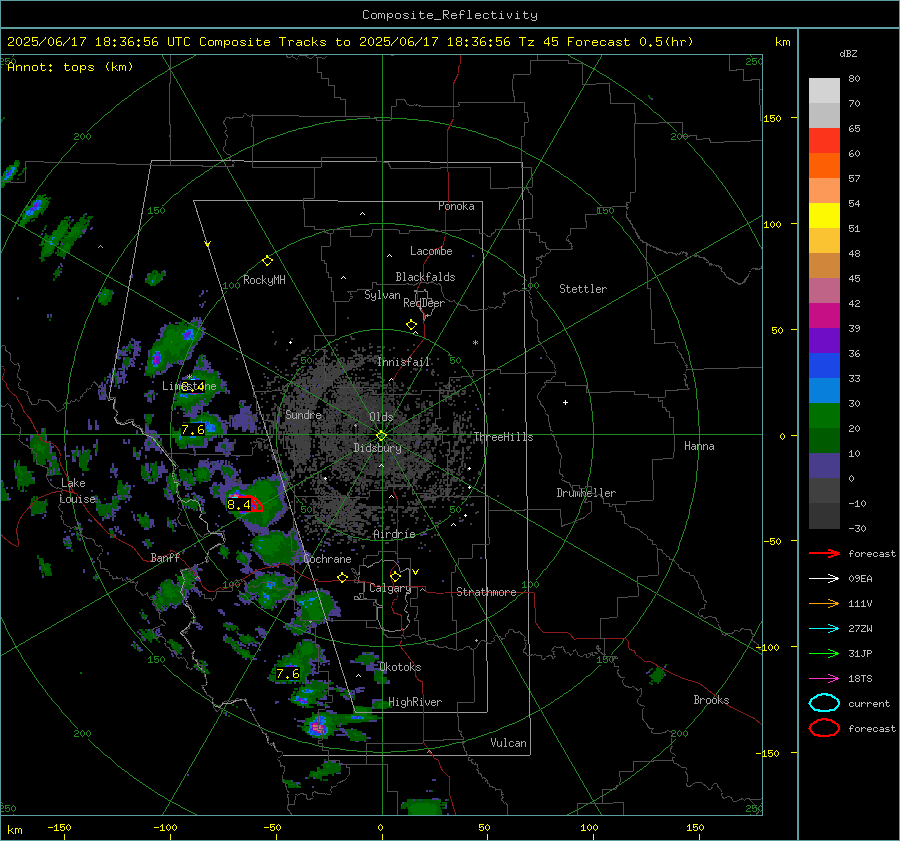900x841 pixels.
Task: Click the Brooks town label
Action: tap(711, 700)
